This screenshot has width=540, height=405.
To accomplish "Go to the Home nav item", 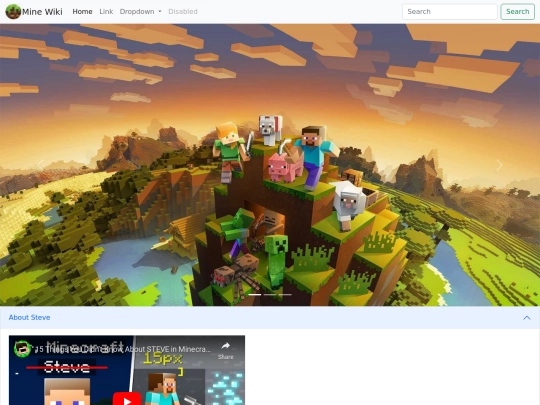I will 82,12.
